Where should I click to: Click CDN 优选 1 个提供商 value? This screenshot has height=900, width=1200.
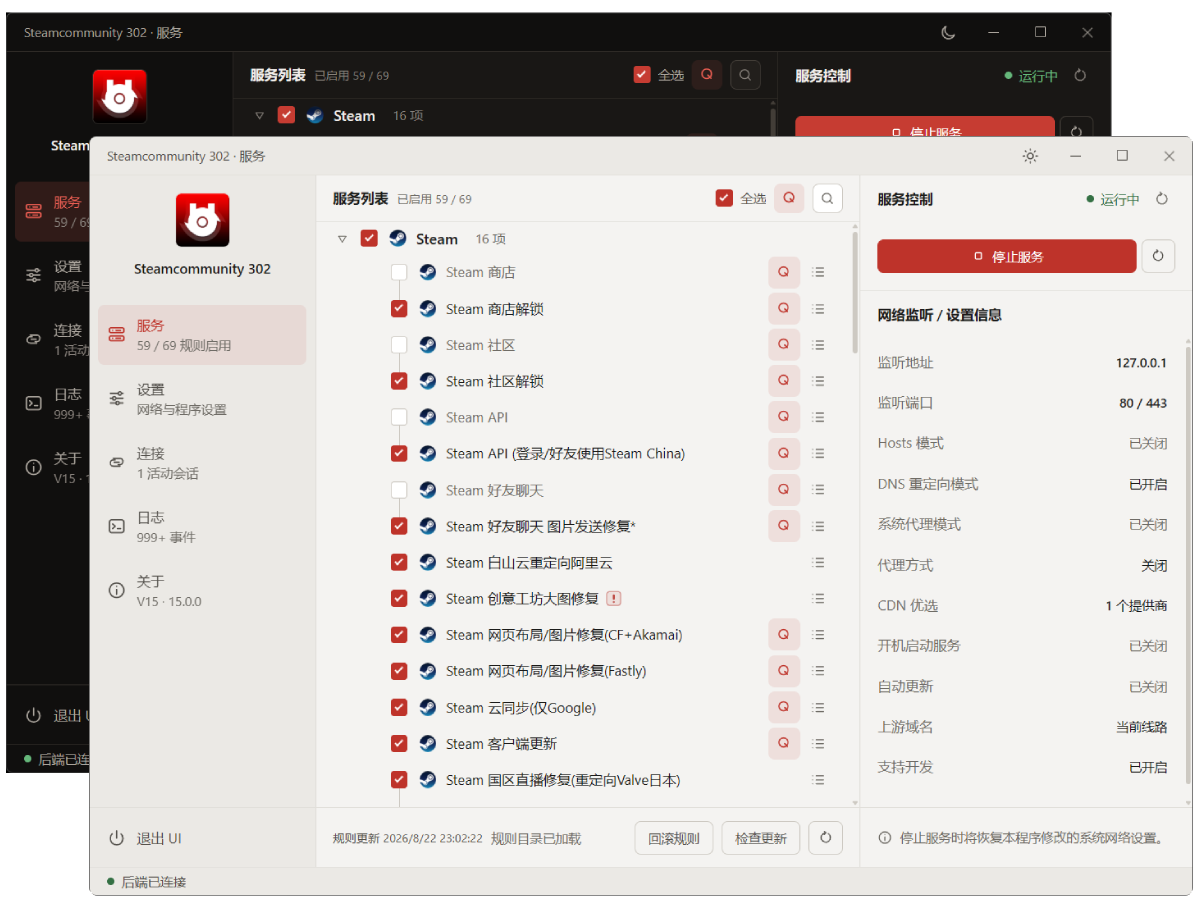[x=1136, y=606]
